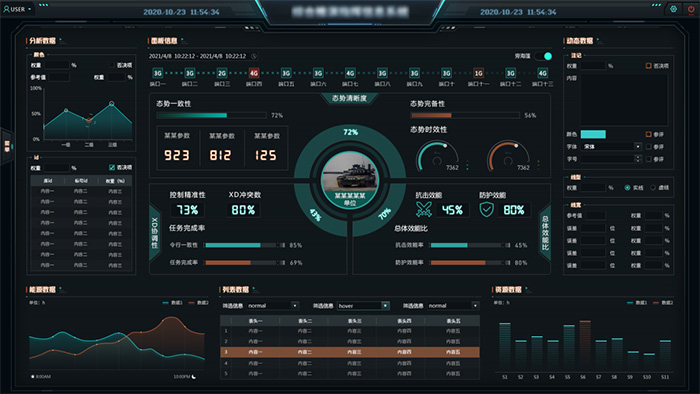700x394 pixels.
Task: Uncheck the checked box in id section
Action: pos(112,168)
